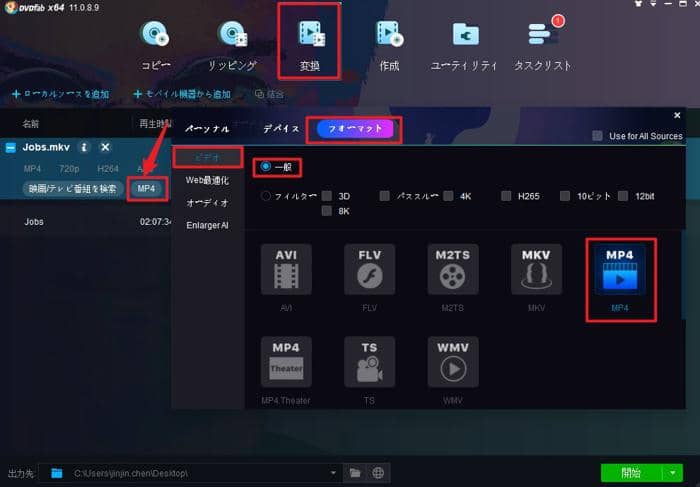Viewport: 700px width, 487px height.
Task: Enable the H265 filter checkbox
Action: pos(506,196)
